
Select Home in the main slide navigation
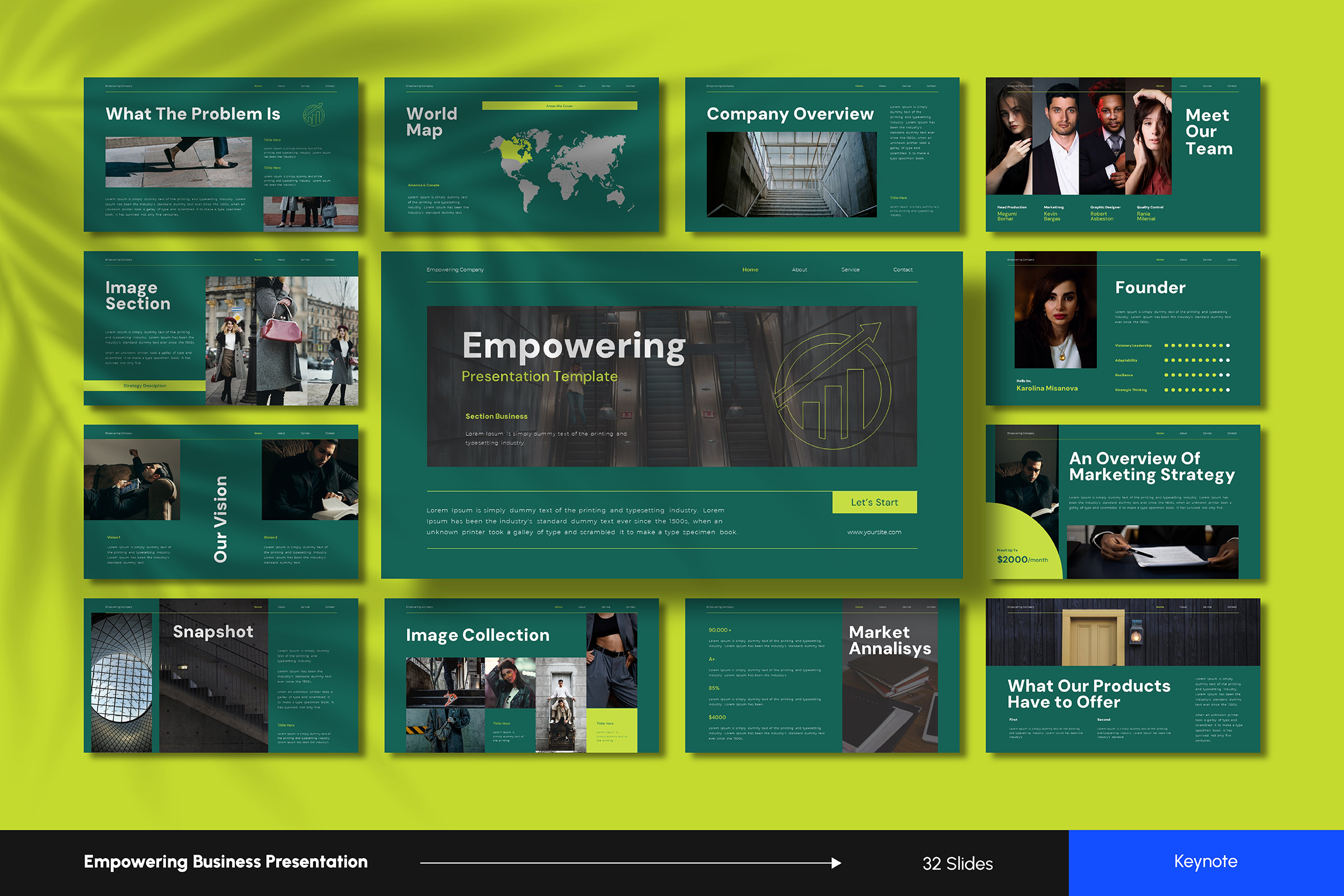[750, 269]
